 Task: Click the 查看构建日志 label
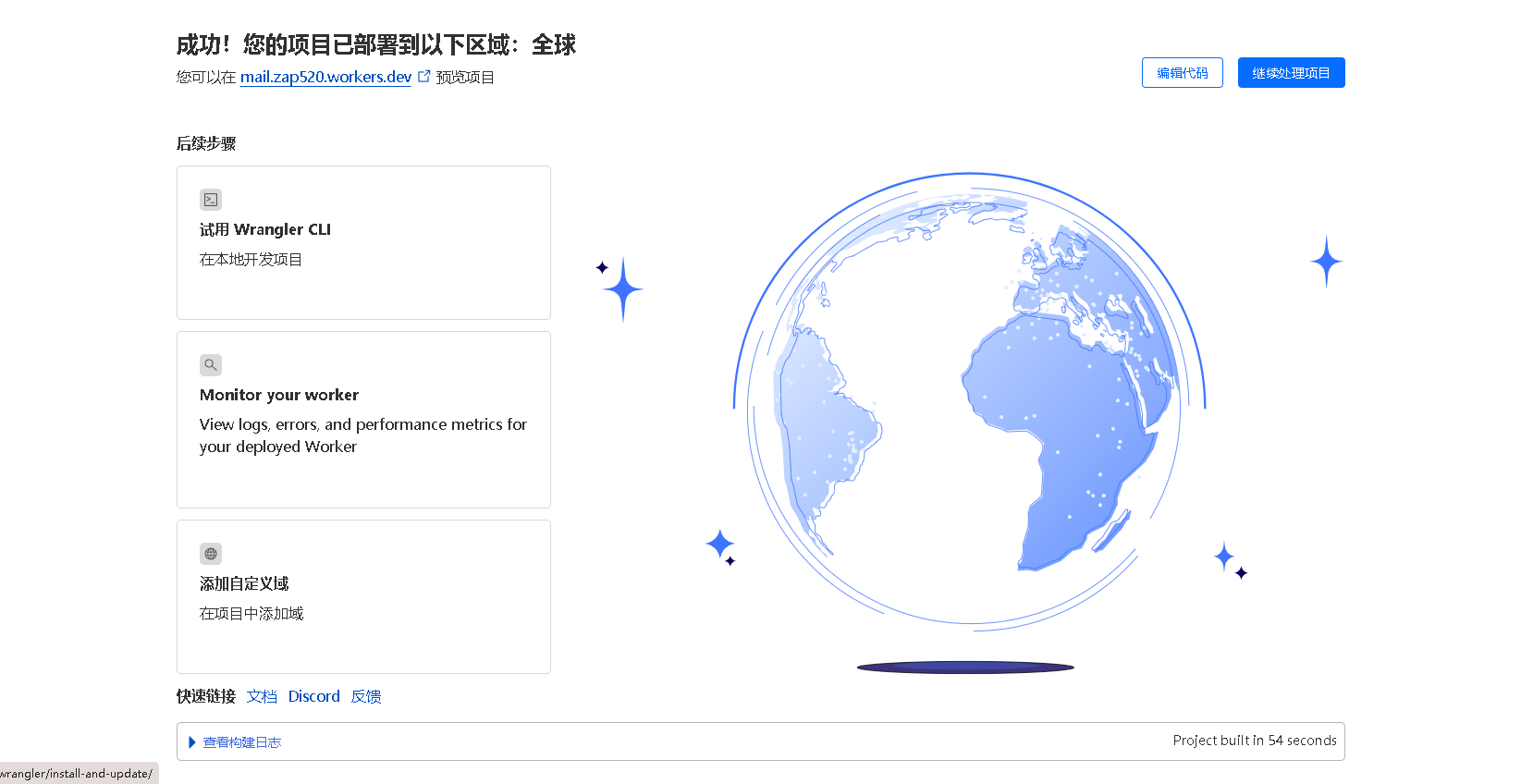[241, 742]
